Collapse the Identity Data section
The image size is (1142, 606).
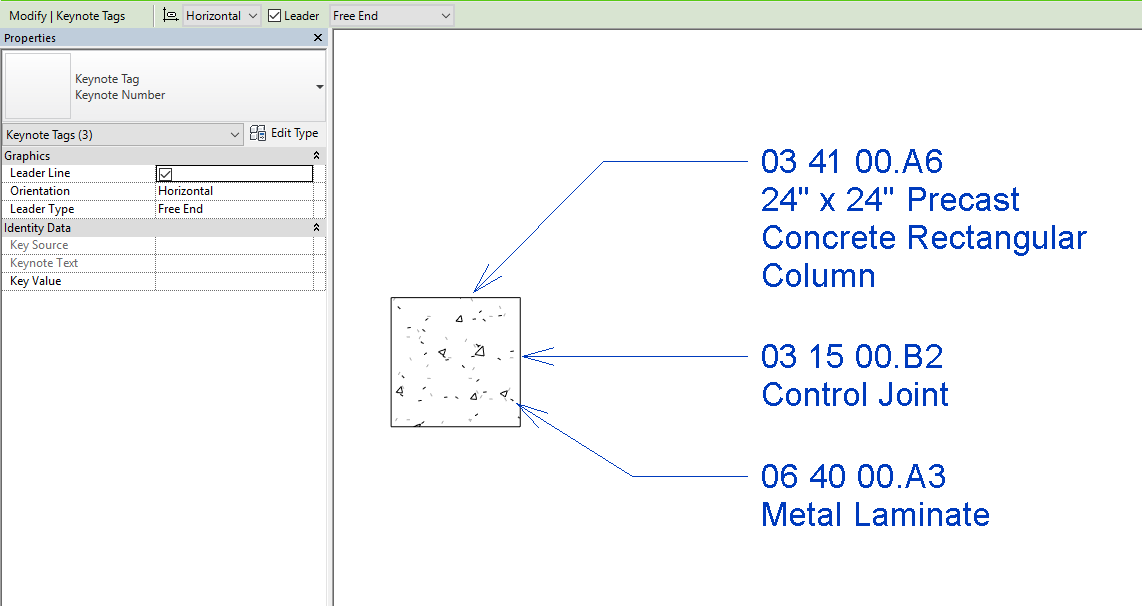(x=316, y=227)
